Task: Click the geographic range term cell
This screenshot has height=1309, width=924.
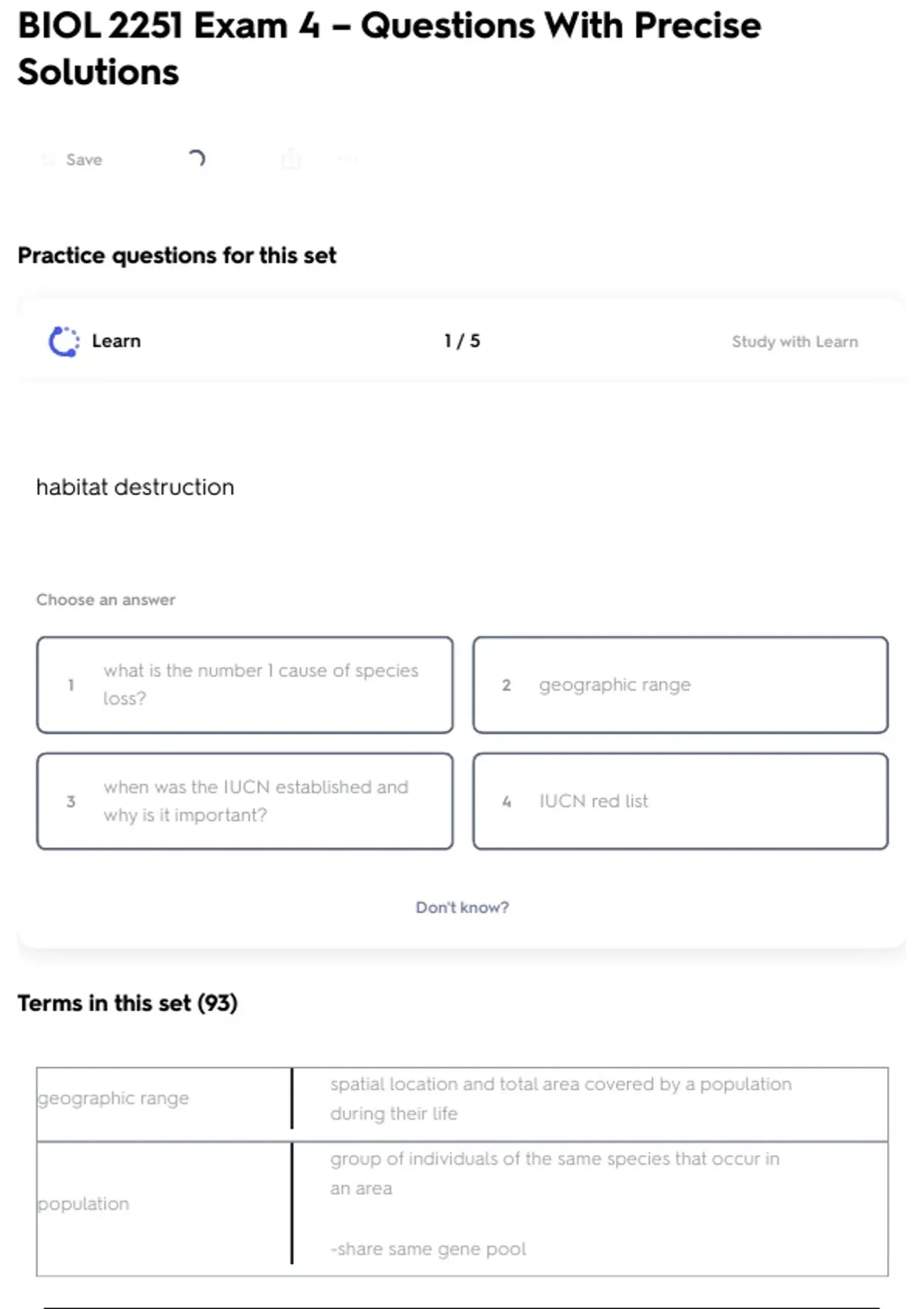Action: point(114,1098)
